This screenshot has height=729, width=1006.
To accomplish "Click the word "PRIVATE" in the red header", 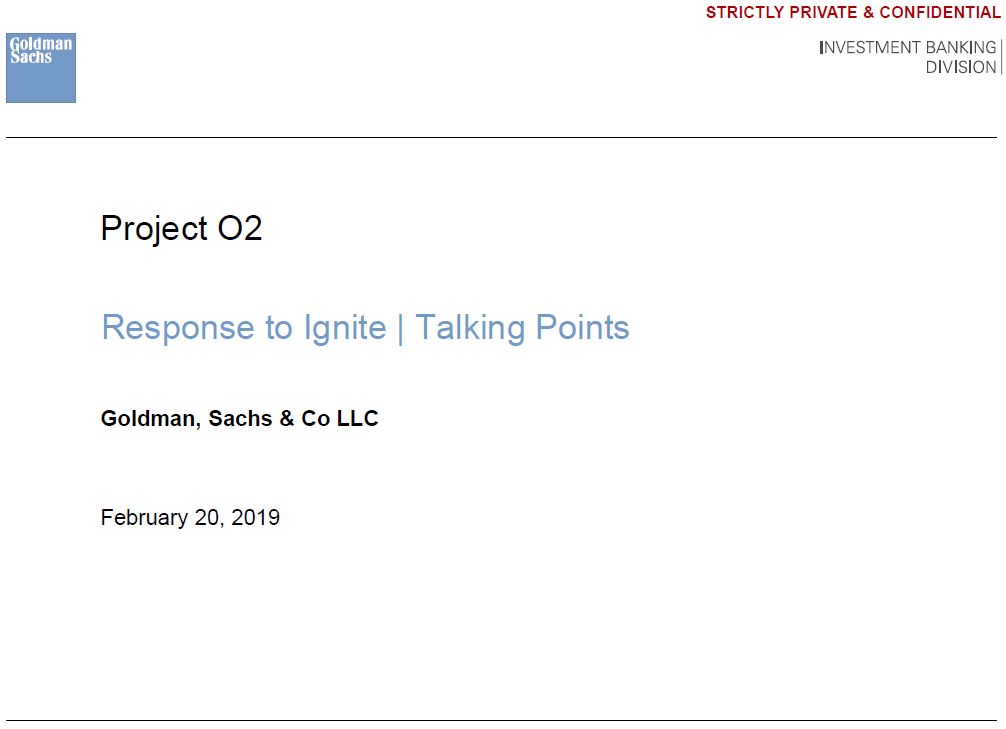I will pyautogui.click(x=824, y=13).
